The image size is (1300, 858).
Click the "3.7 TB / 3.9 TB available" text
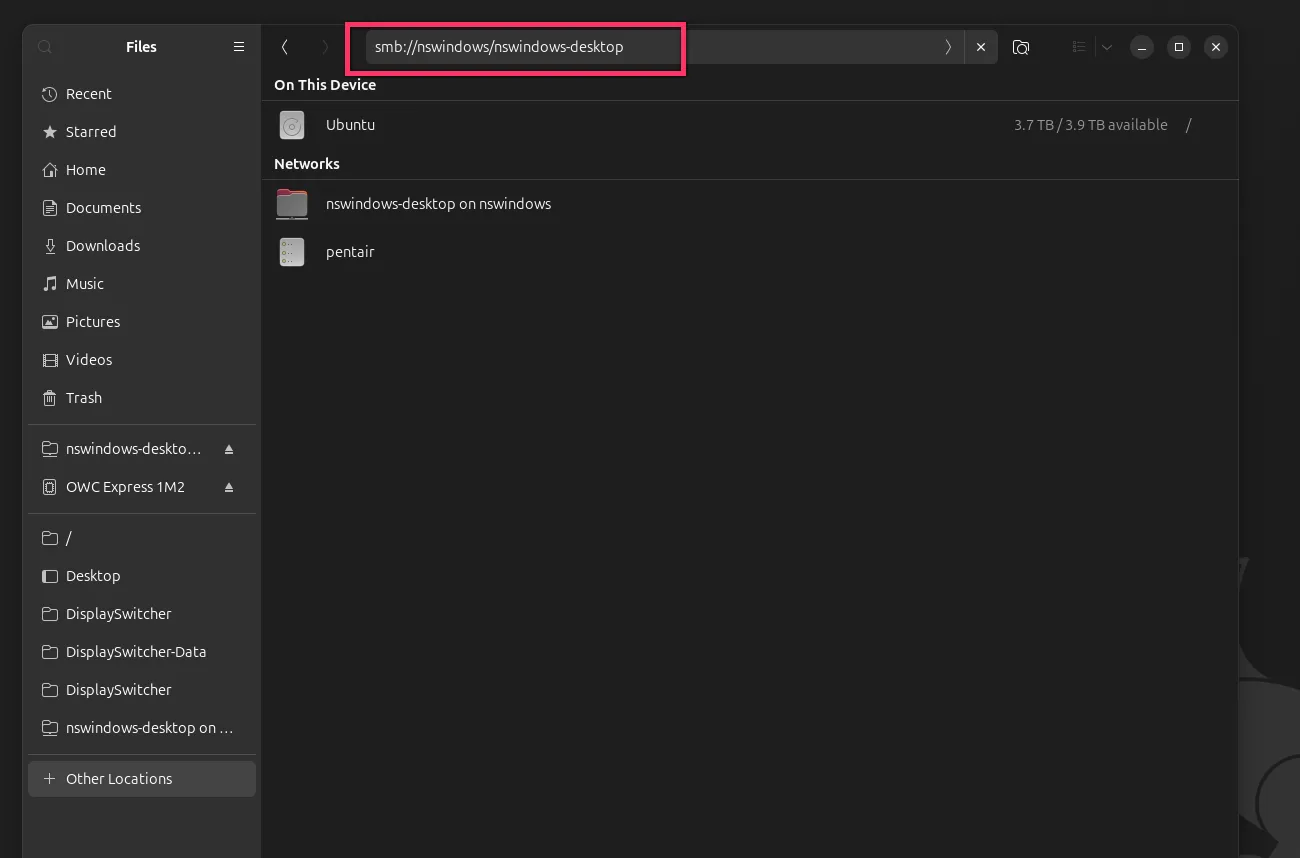point(1091,125)
